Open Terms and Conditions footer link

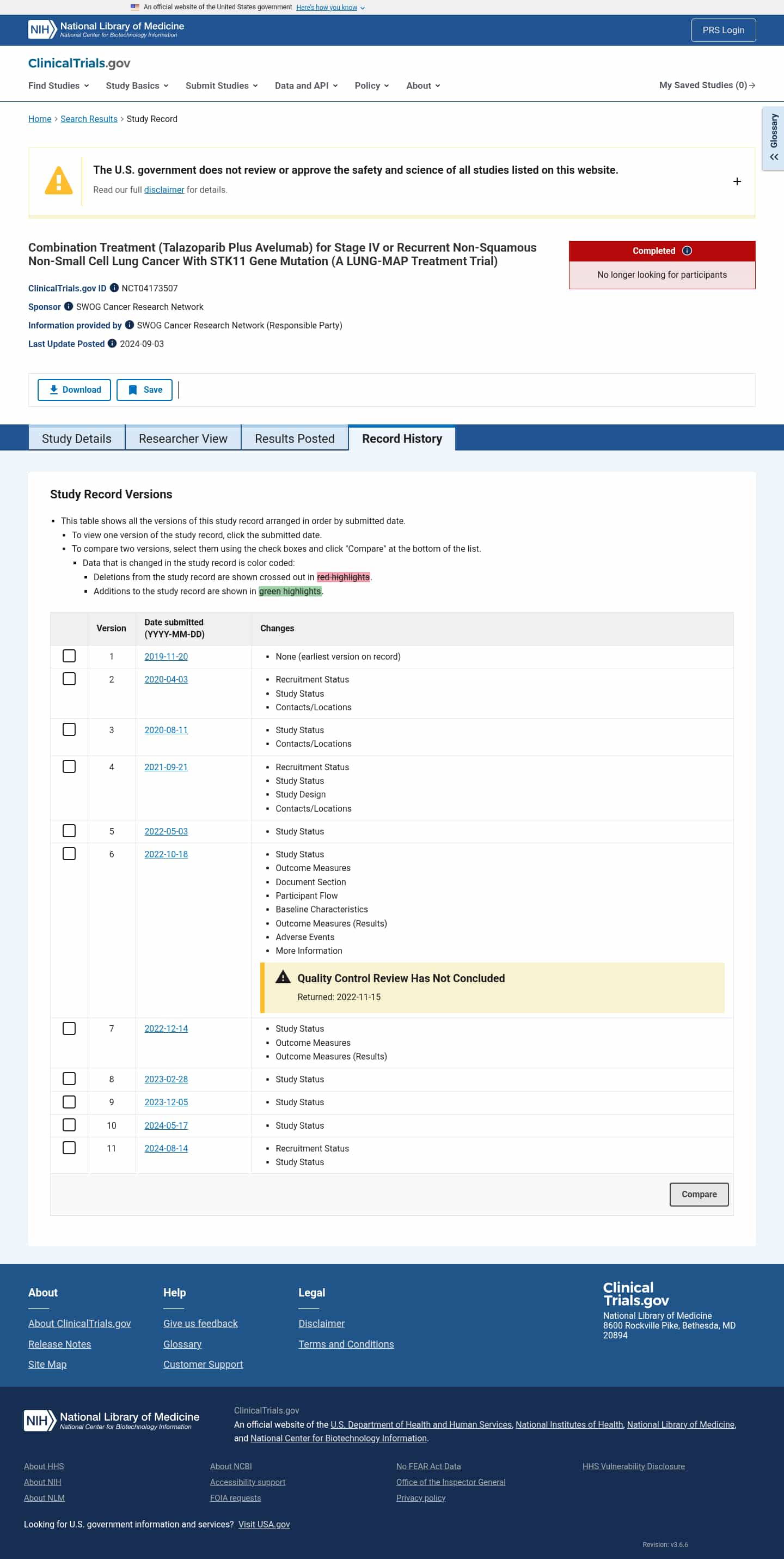[346, 1344]
